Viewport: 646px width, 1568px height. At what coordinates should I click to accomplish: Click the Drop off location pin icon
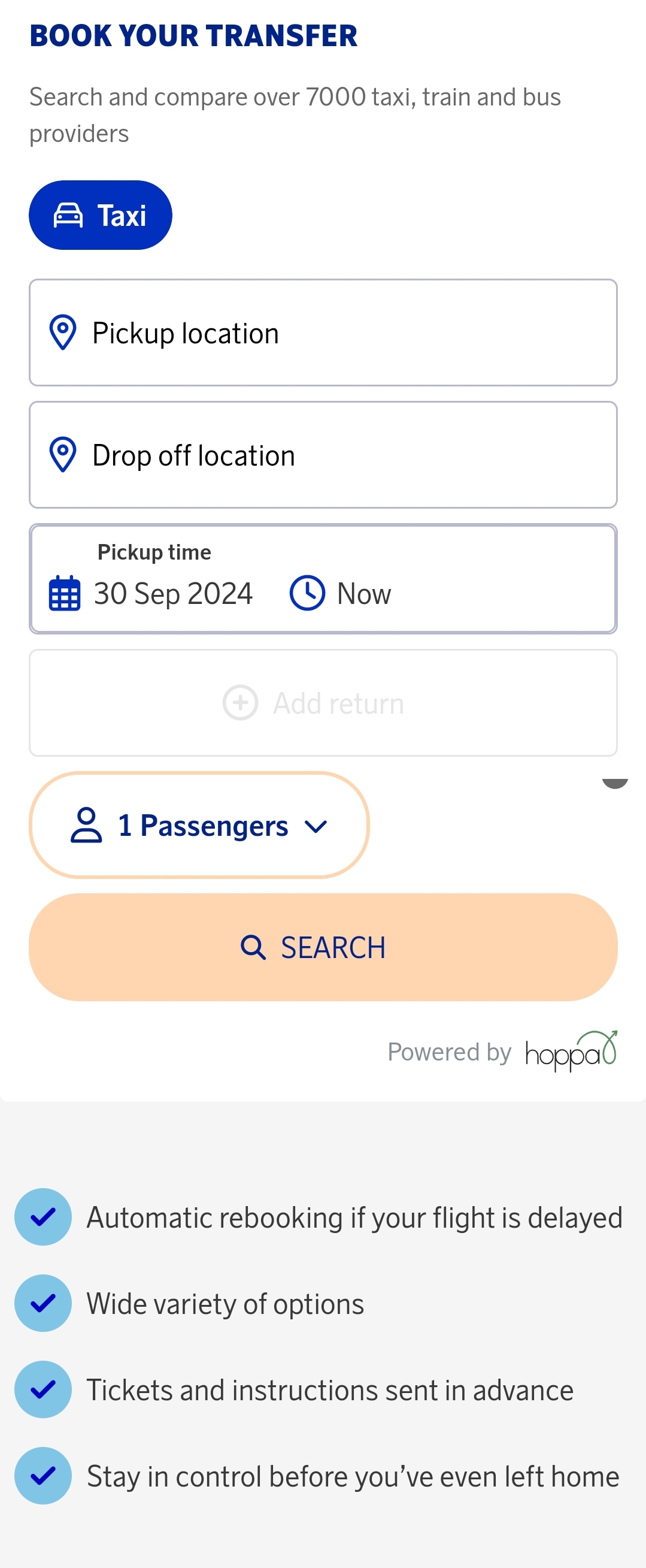point(63,455)
